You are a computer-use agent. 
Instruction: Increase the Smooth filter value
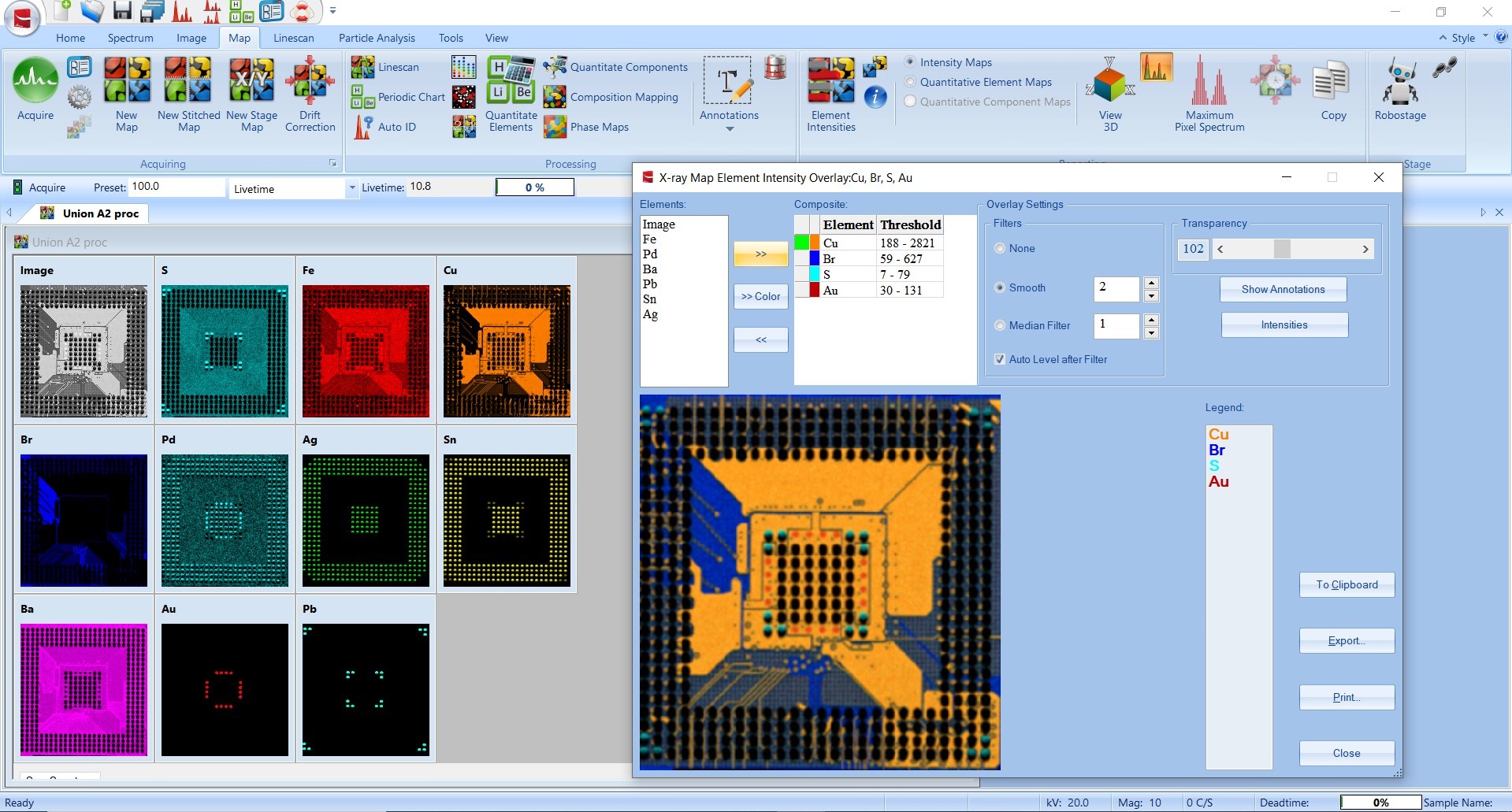point(1151,283)
